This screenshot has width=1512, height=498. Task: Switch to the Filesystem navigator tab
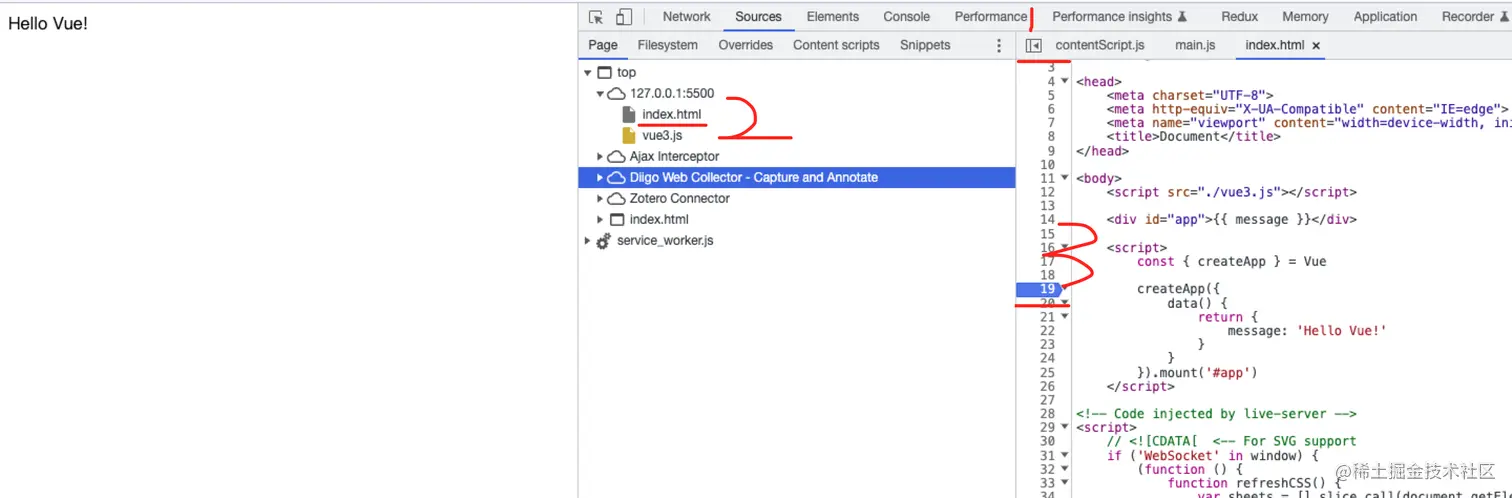pos(668,45)
